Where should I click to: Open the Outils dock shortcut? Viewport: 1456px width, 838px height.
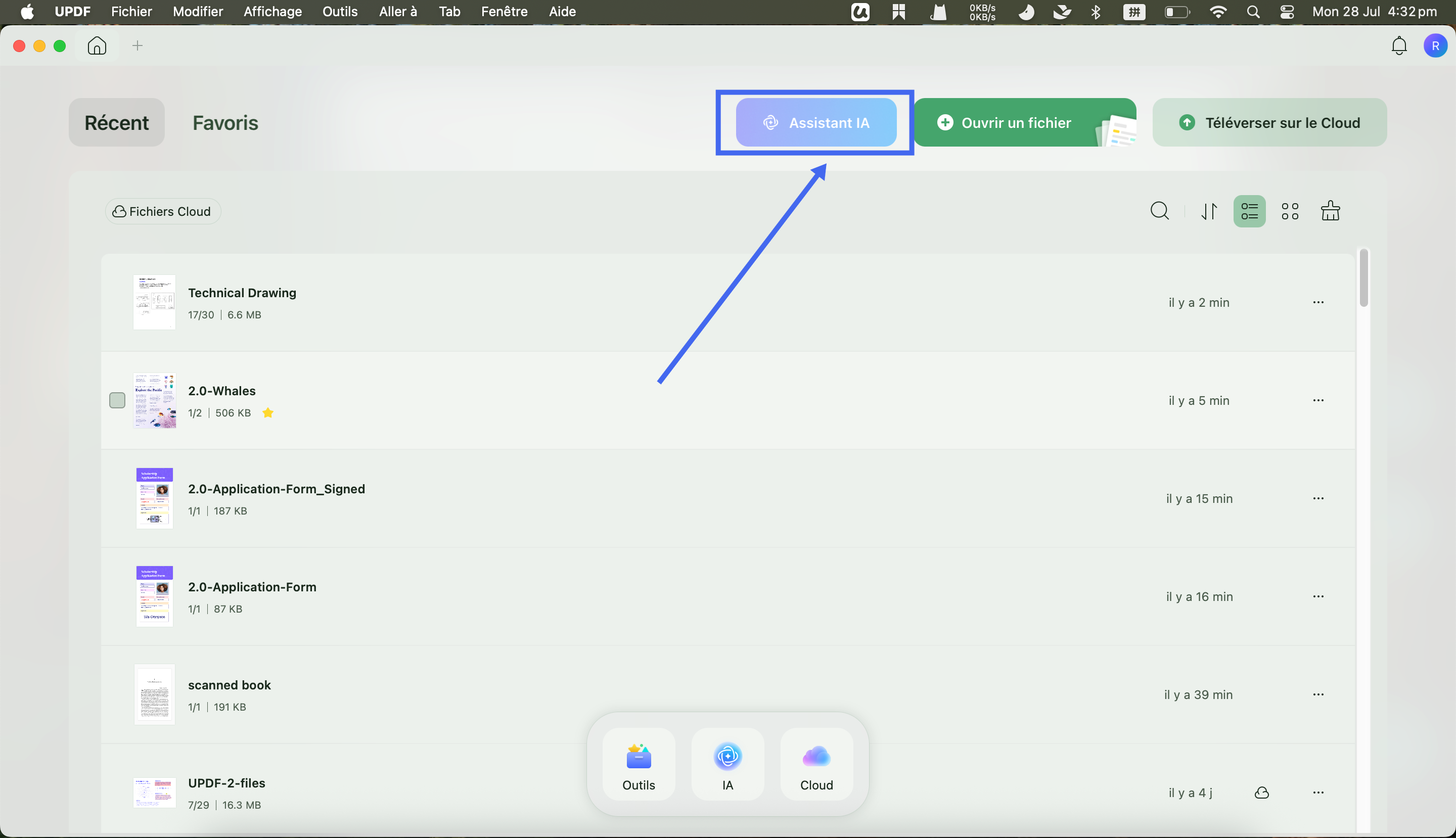point(639,764)
